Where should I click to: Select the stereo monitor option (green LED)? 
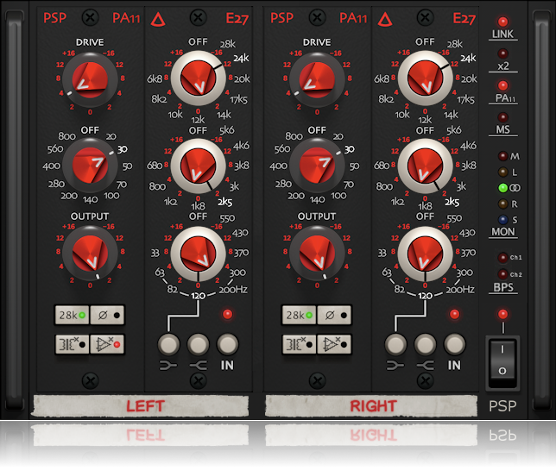(502, 188)
